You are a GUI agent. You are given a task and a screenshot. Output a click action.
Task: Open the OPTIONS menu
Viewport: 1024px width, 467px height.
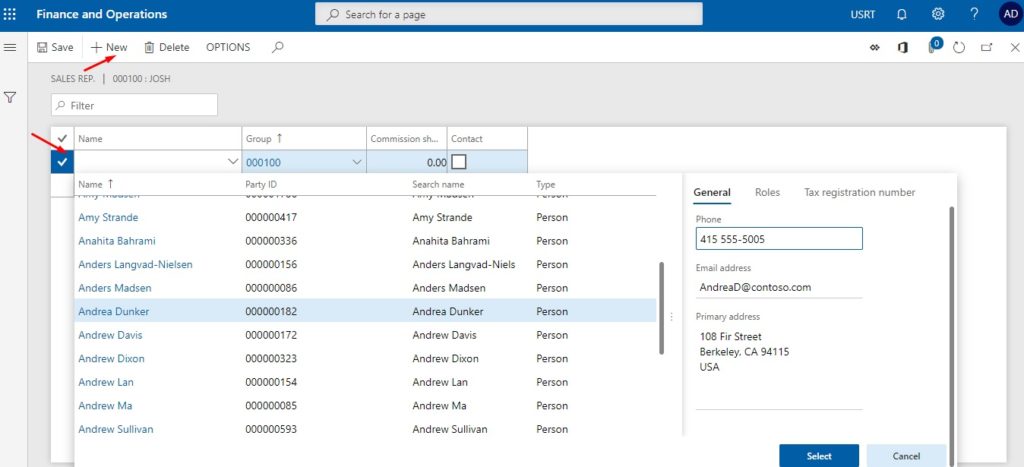pyautogui.click(x=228, y=47)
